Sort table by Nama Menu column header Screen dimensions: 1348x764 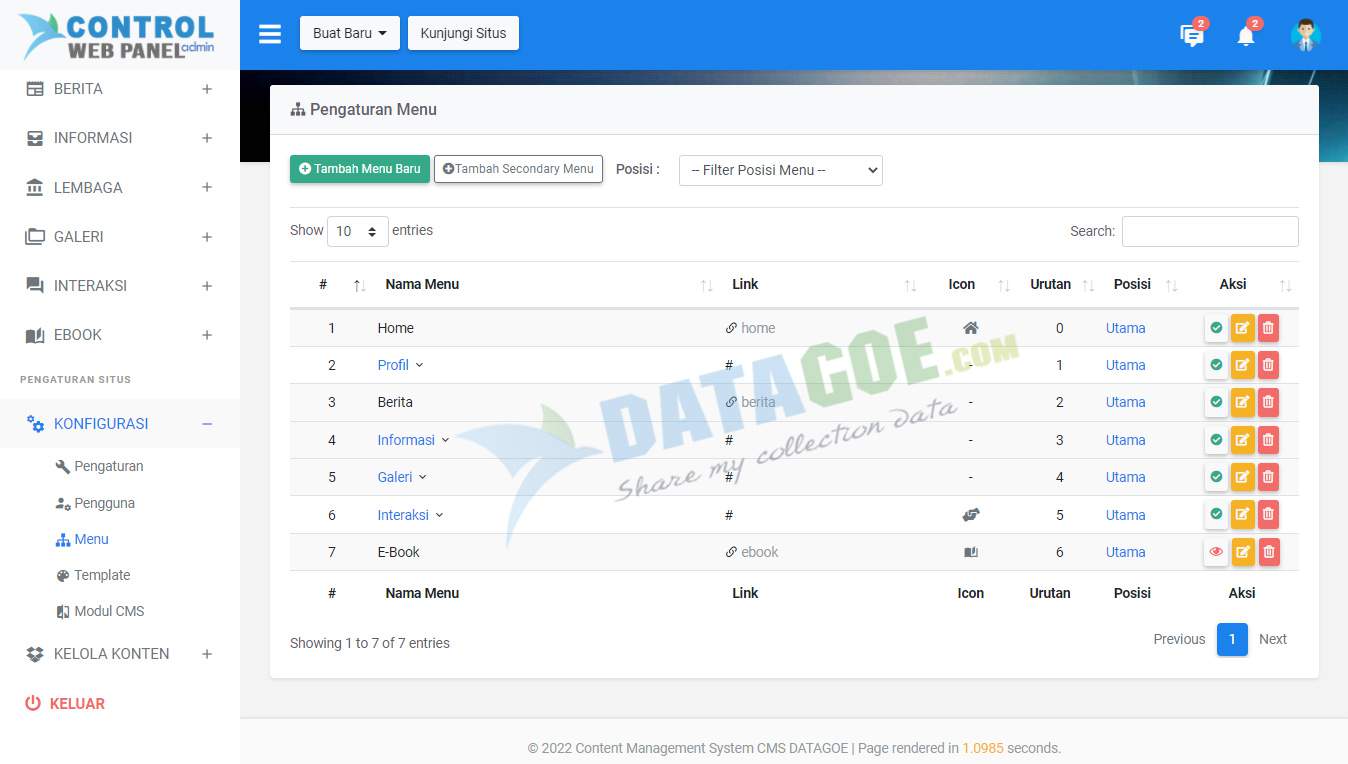tap(422, 284)
